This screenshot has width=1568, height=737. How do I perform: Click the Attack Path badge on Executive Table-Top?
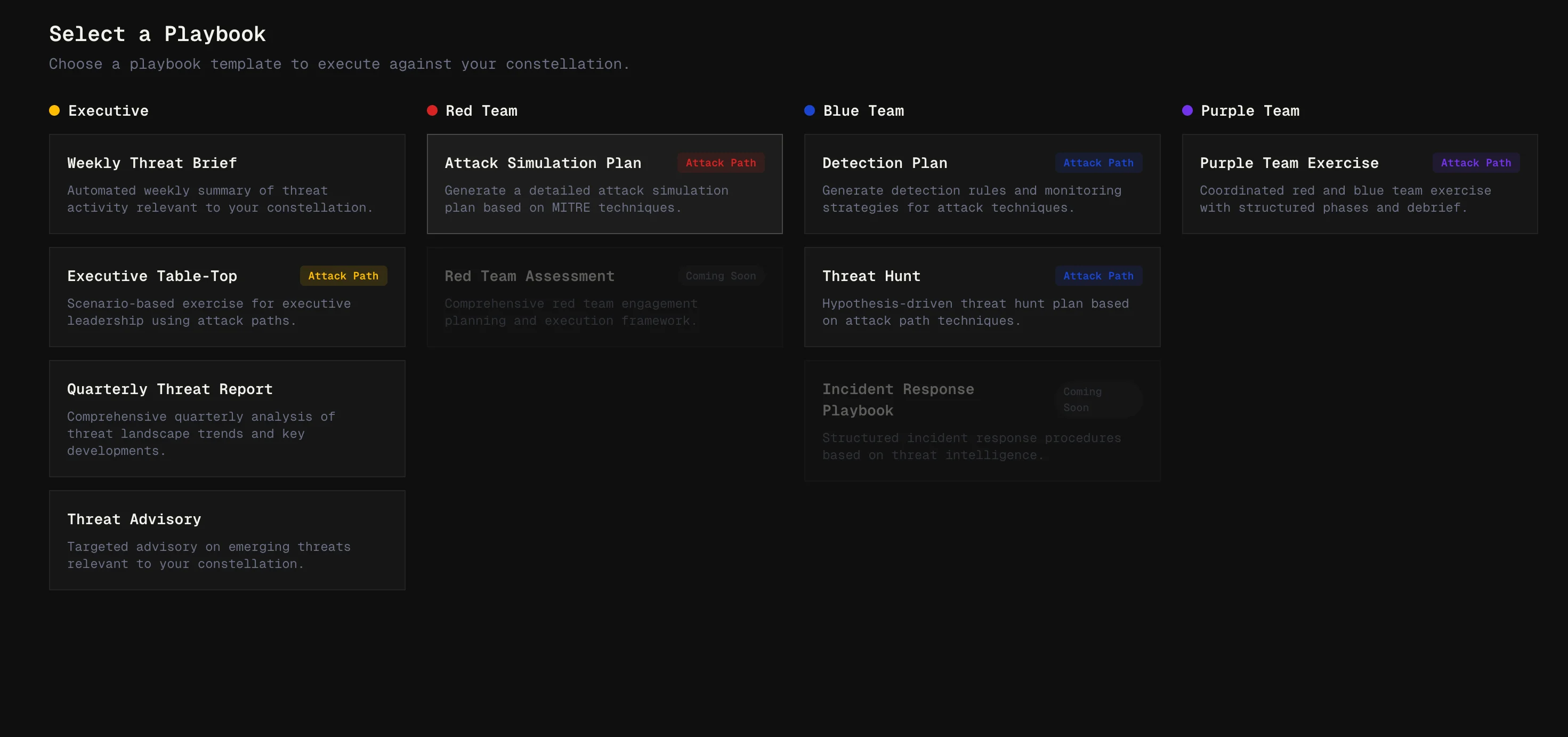tap(343, 275)
